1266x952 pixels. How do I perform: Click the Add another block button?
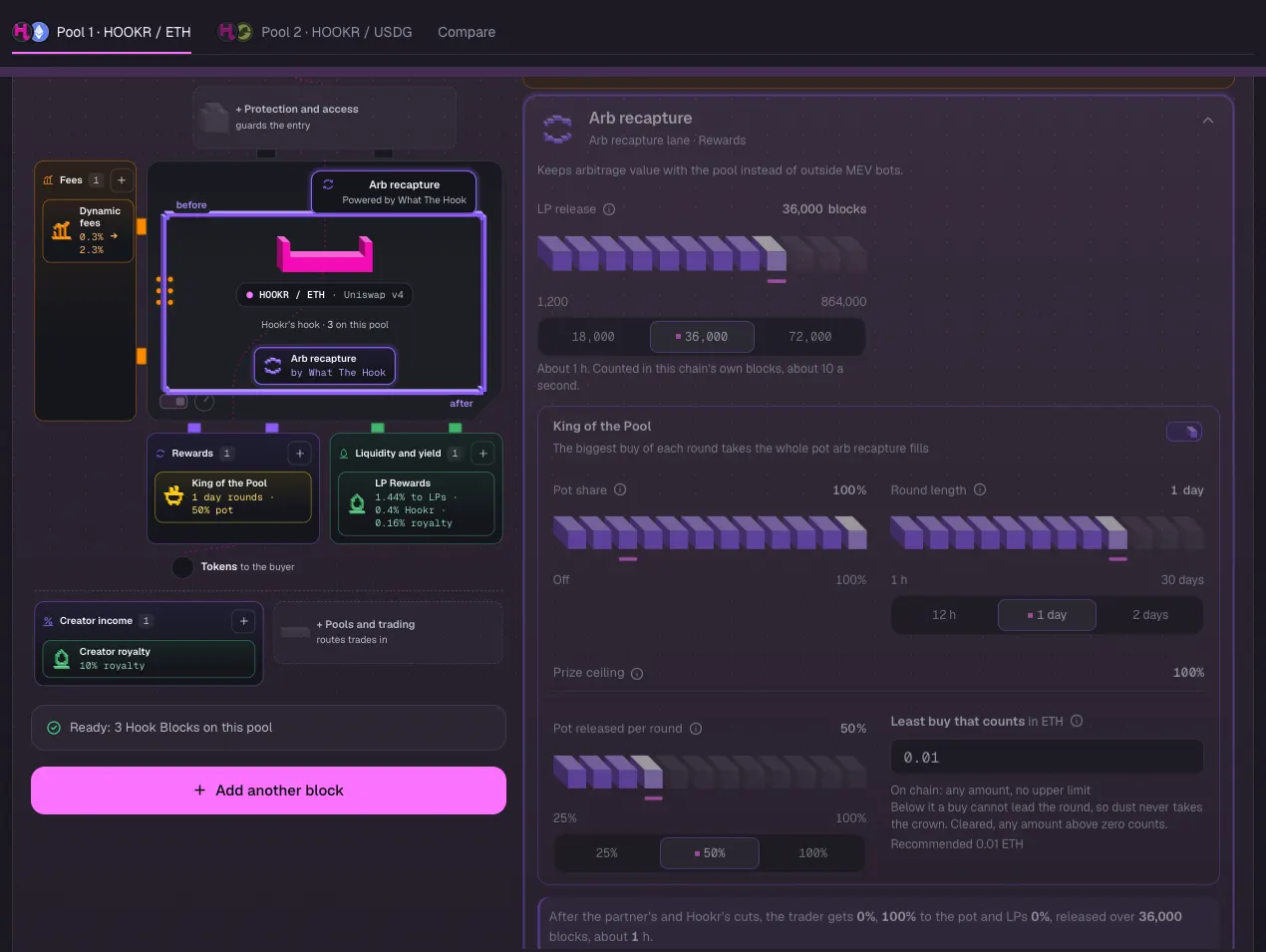click(x=268, y=791)
